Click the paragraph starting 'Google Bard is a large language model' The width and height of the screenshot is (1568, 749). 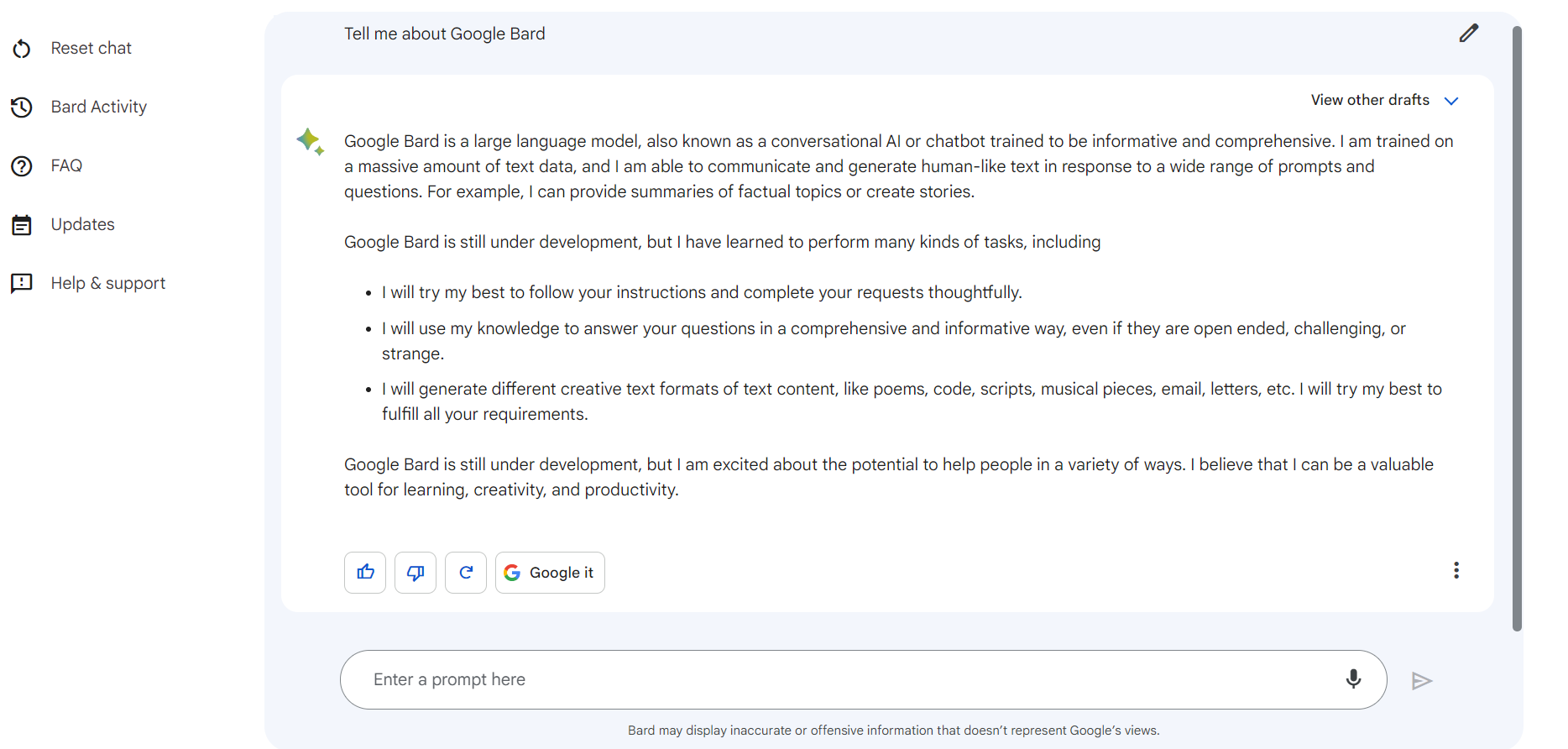click(899, 166)
